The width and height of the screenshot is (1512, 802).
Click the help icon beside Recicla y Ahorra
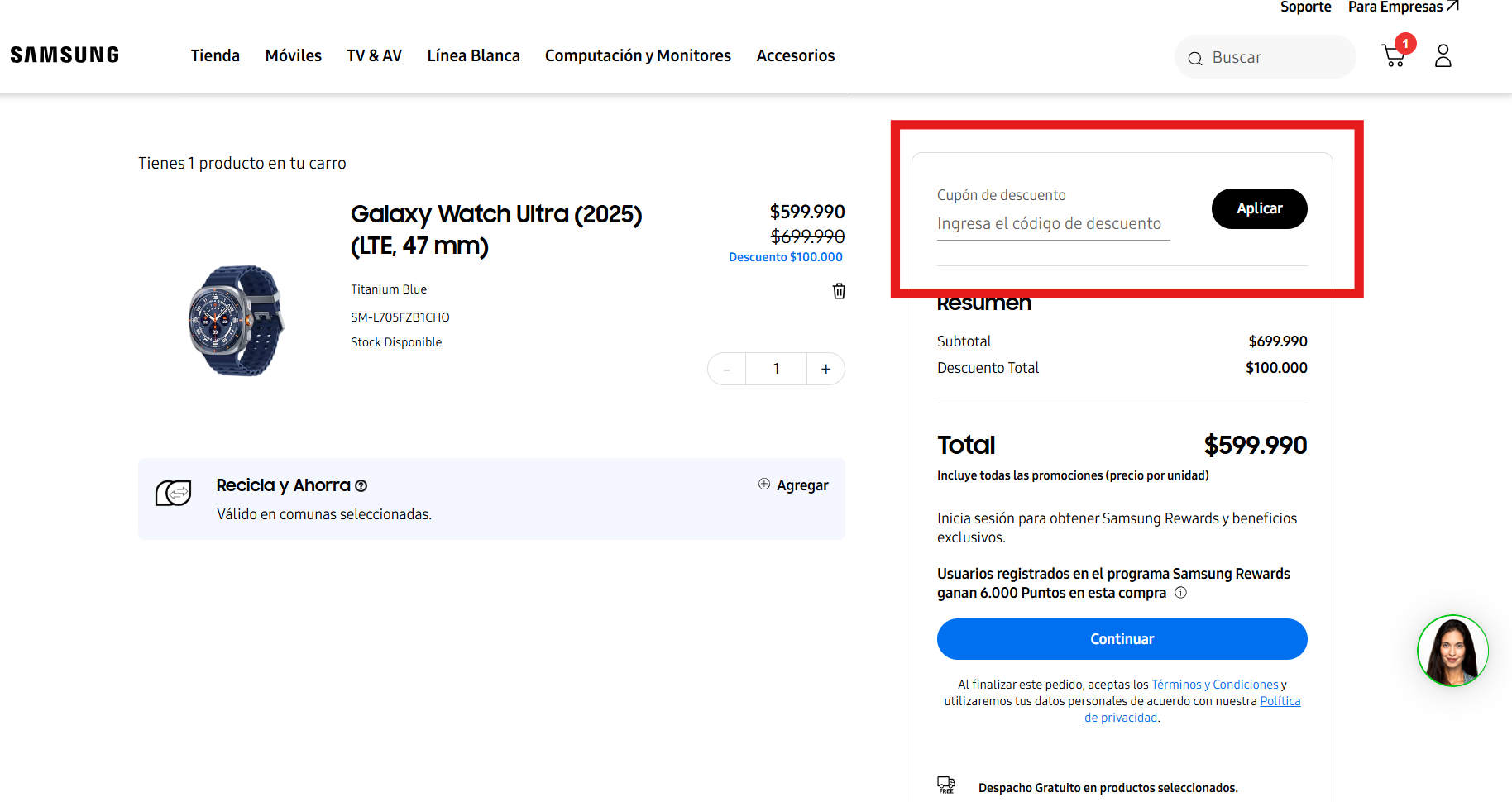tap(361, 485)
